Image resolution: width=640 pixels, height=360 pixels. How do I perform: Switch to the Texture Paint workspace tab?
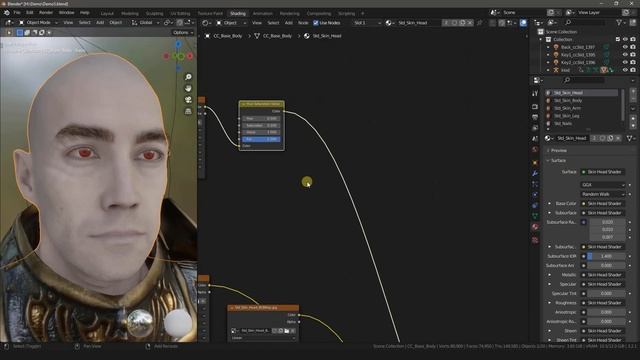click(210, 13)
